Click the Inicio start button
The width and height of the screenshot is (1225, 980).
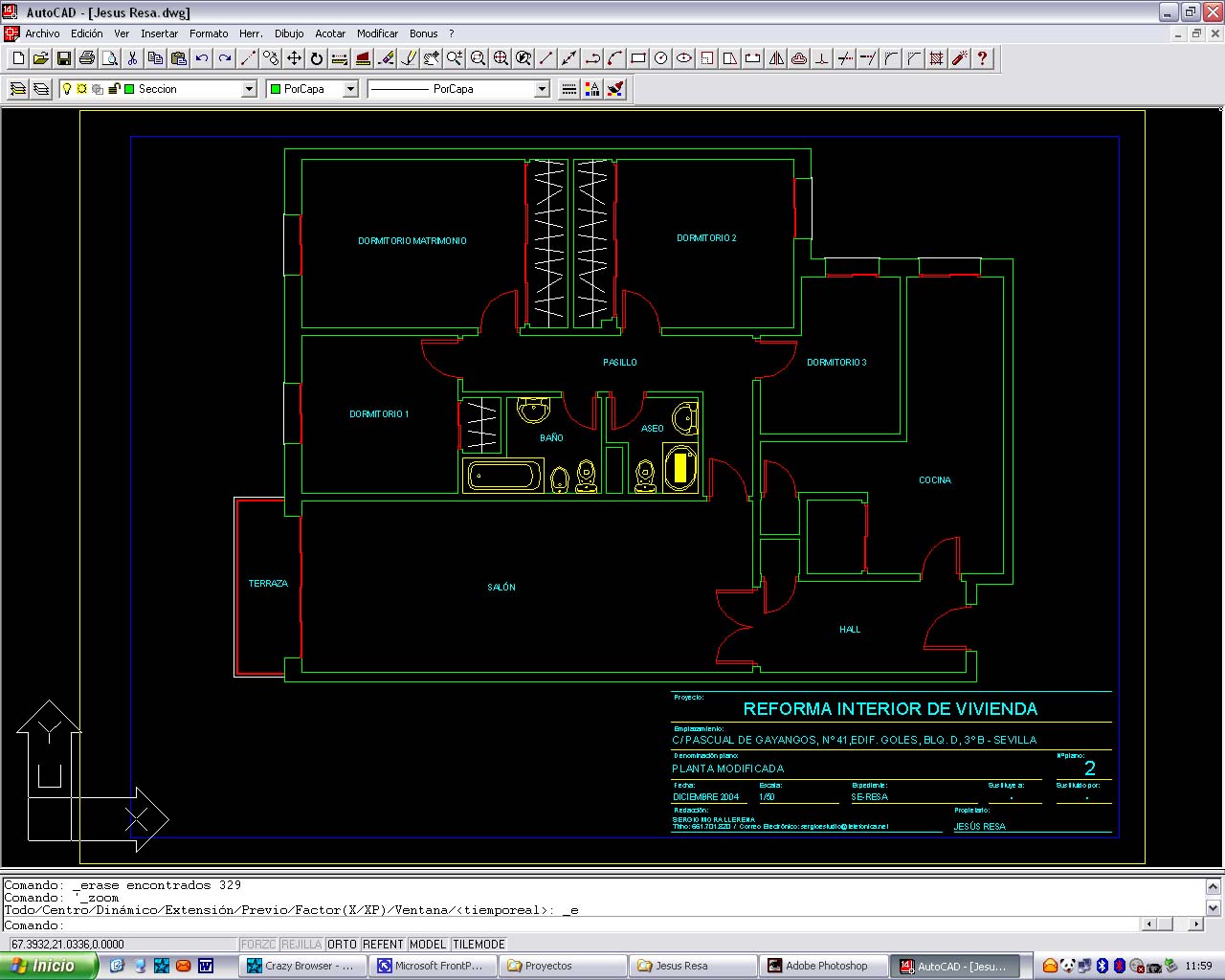(x=48, y=966)
